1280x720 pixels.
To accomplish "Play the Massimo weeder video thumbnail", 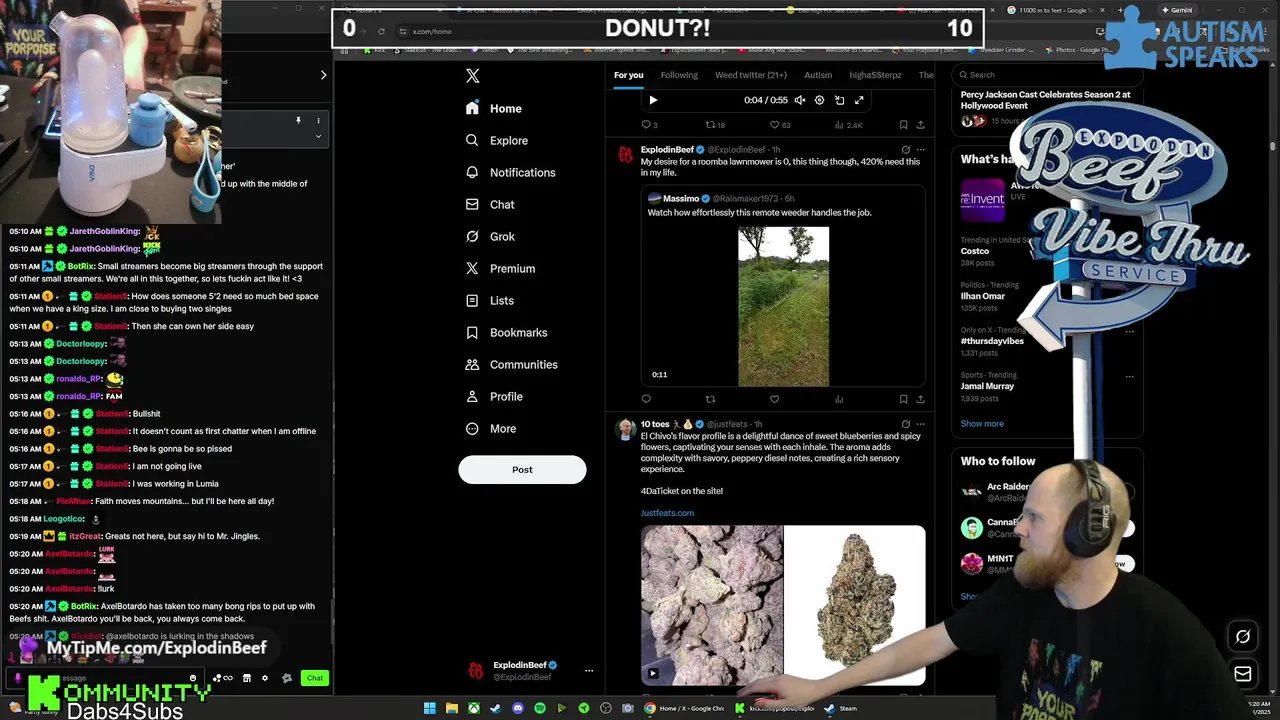I will [783, 306].
